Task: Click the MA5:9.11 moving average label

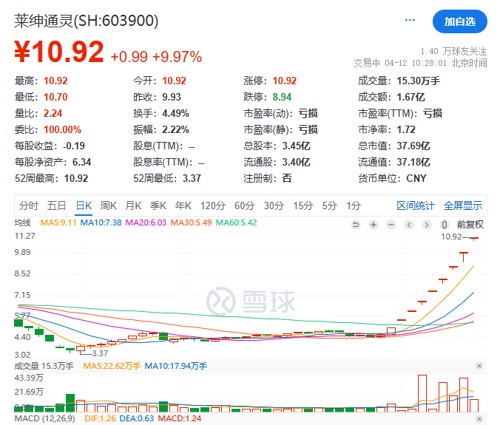Action: pyautogui.click(x=58, y=223)
